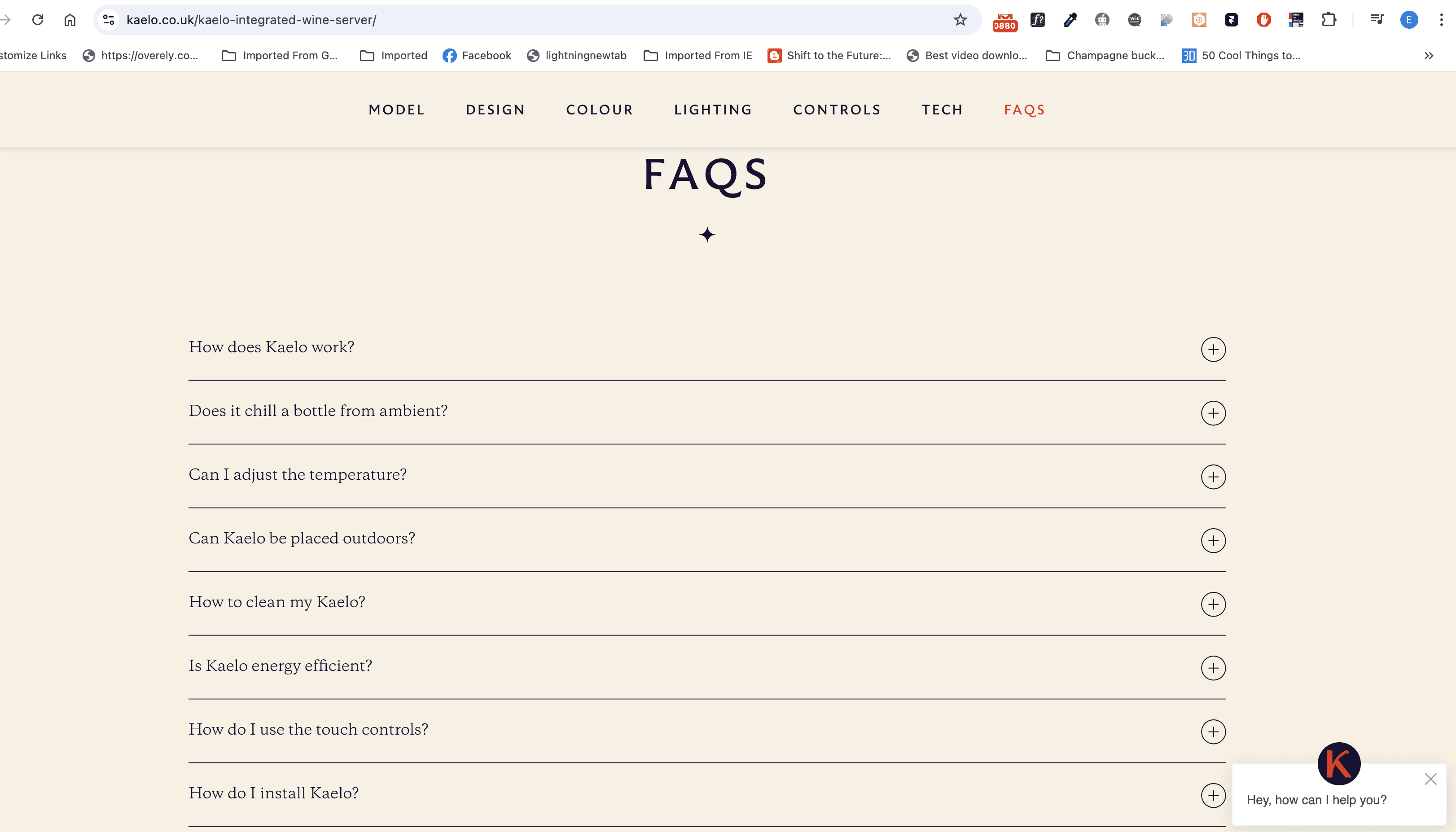1456x832 pixels.
Task: Click 'Can Kaelo be placed outdoors?' text
Action: (x=302, y=538)
